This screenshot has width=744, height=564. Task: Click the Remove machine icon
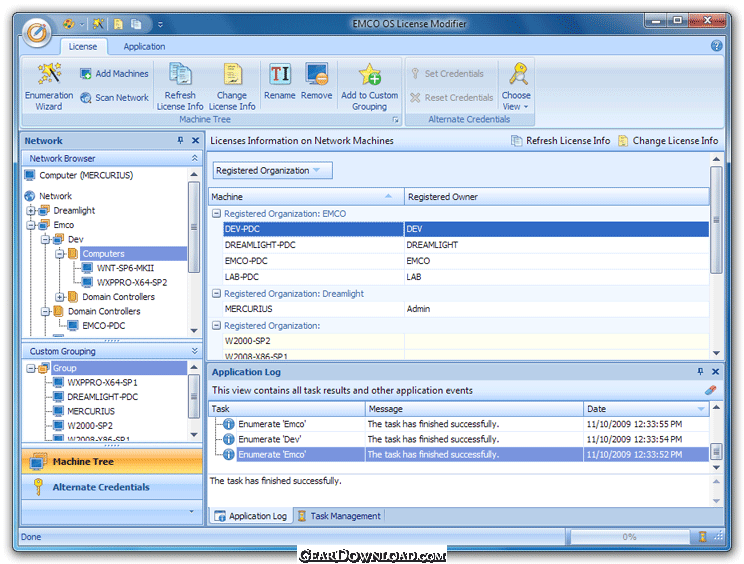pos(316,74)
